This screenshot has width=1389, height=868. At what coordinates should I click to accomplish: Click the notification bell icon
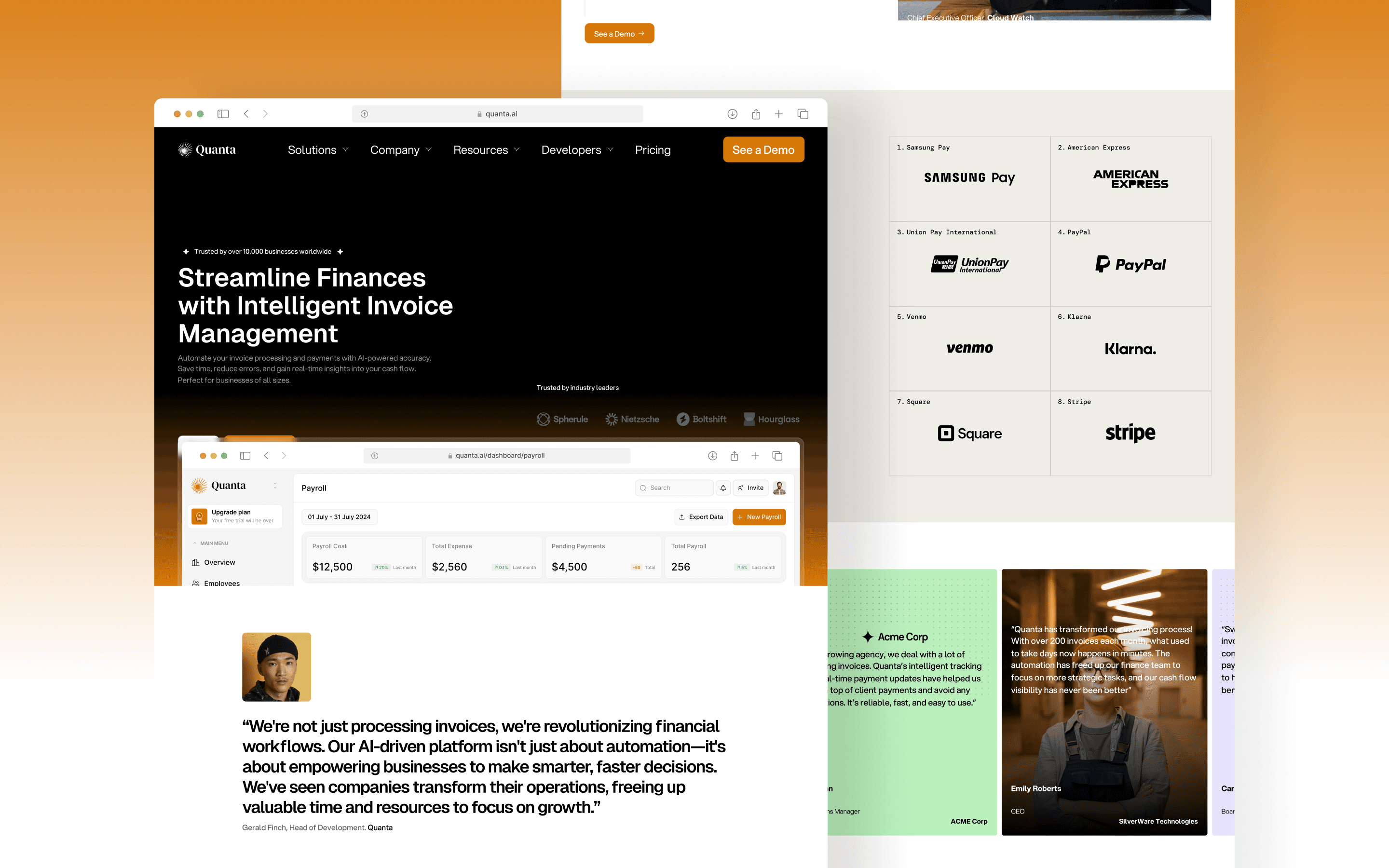click(723, 488)
